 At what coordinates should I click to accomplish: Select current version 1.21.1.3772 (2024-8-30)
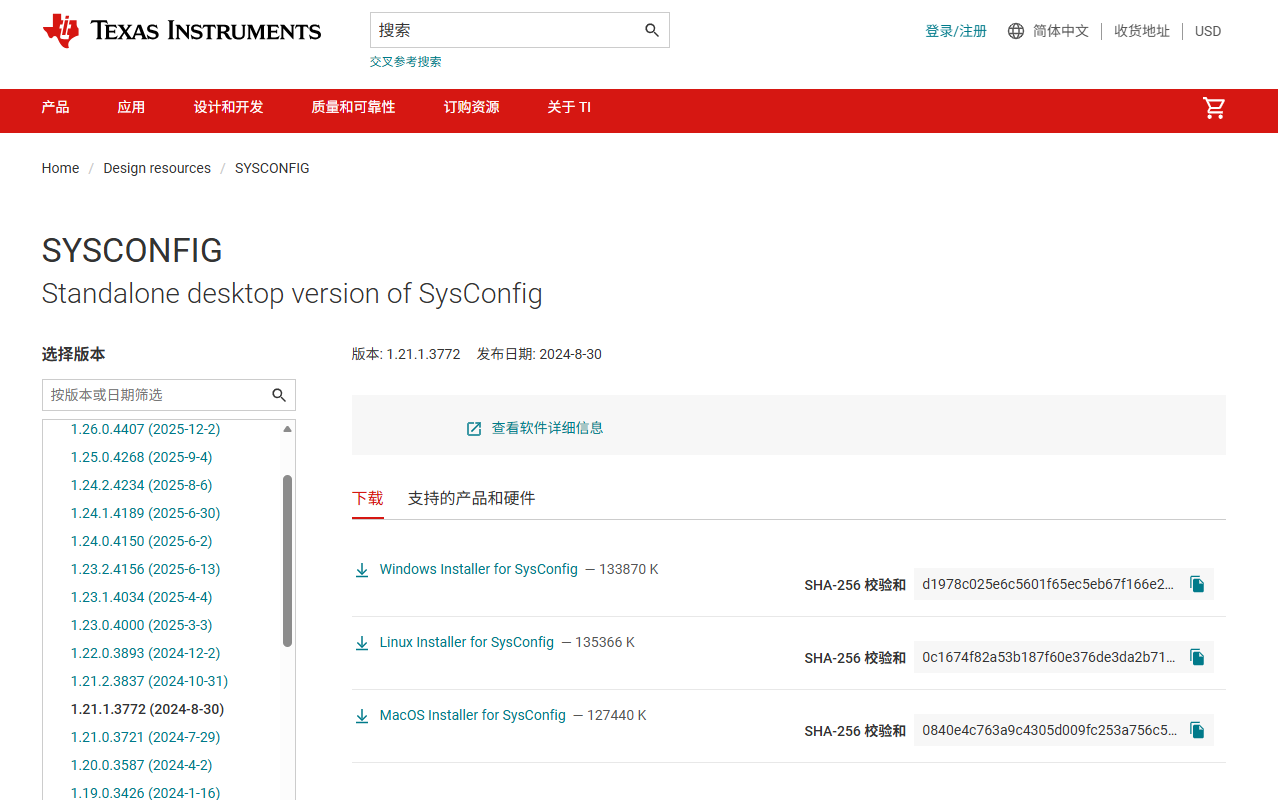(x=147, y=709)
